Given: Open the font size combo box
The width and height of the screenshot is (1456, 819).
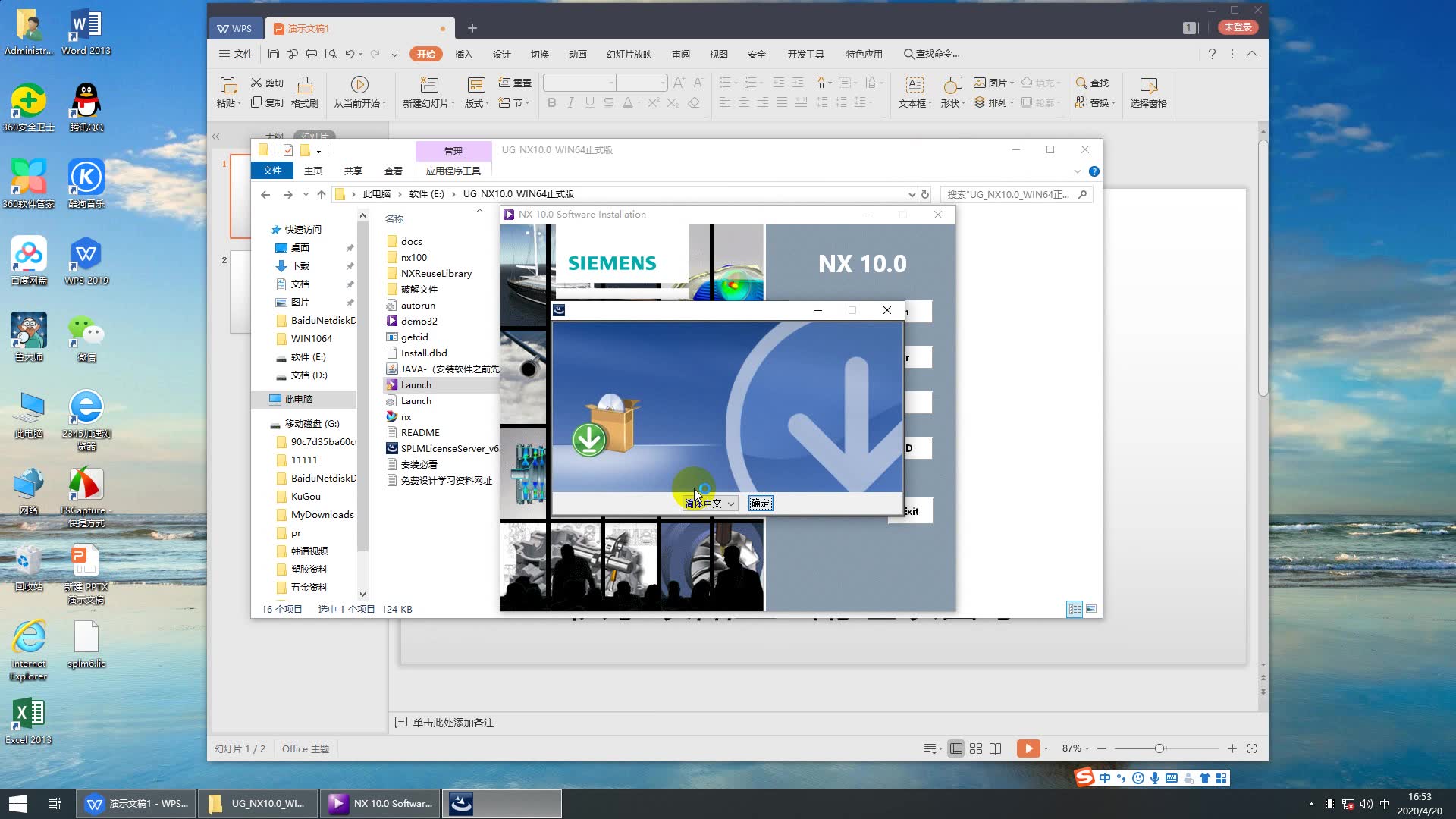Looking at the screenshot, I should pos(642,83).
